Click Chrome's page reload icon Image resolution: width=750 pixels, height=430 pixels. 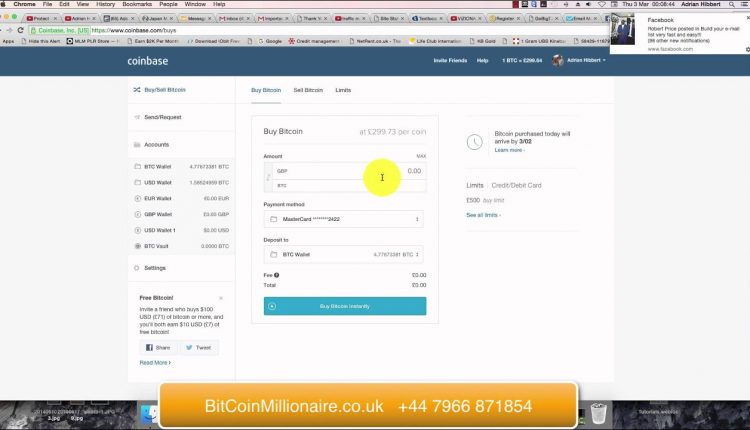[x=21, y=30]
